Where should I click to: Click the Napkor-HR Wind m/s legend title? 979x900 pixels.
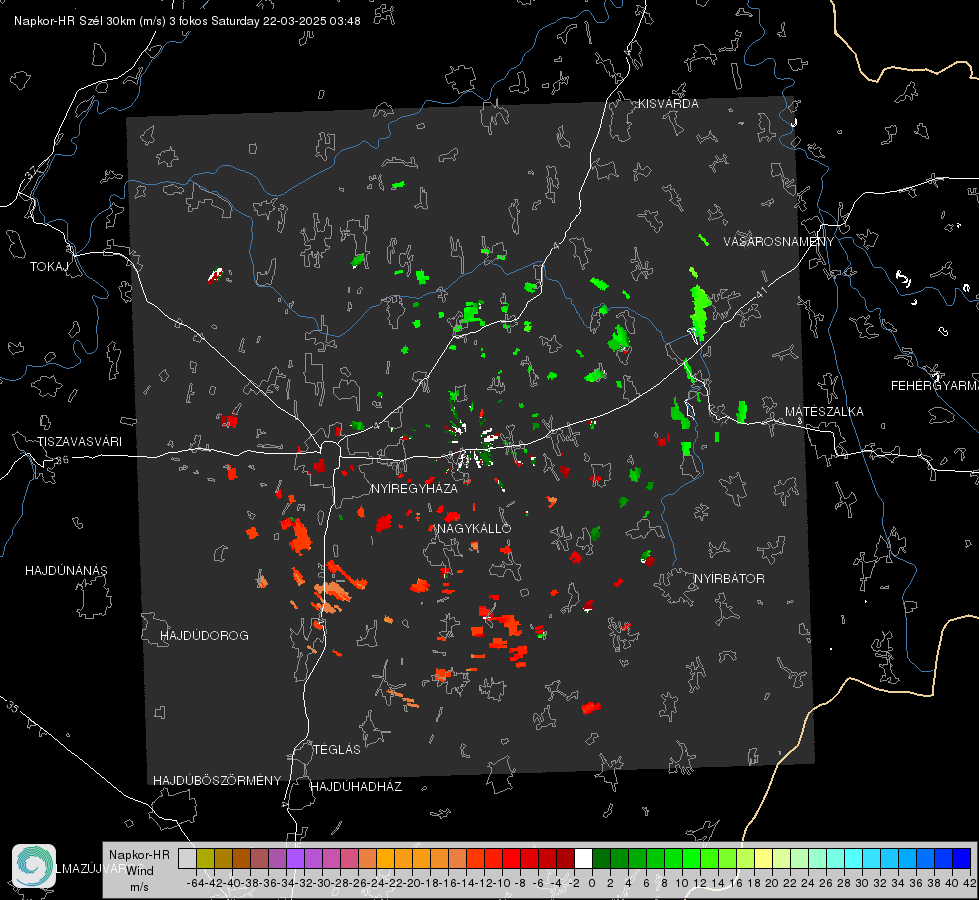(139, 870)
